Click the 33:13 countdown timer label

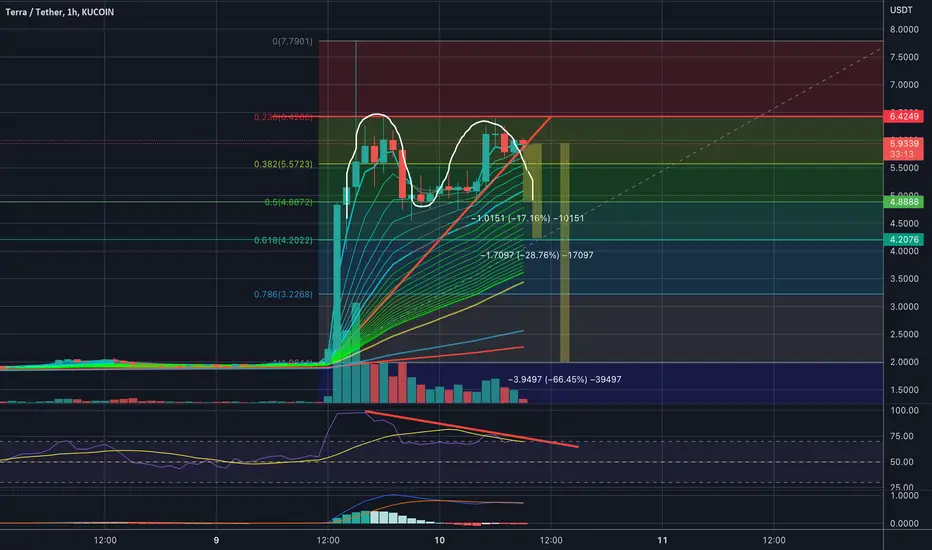tap(902, 154)
